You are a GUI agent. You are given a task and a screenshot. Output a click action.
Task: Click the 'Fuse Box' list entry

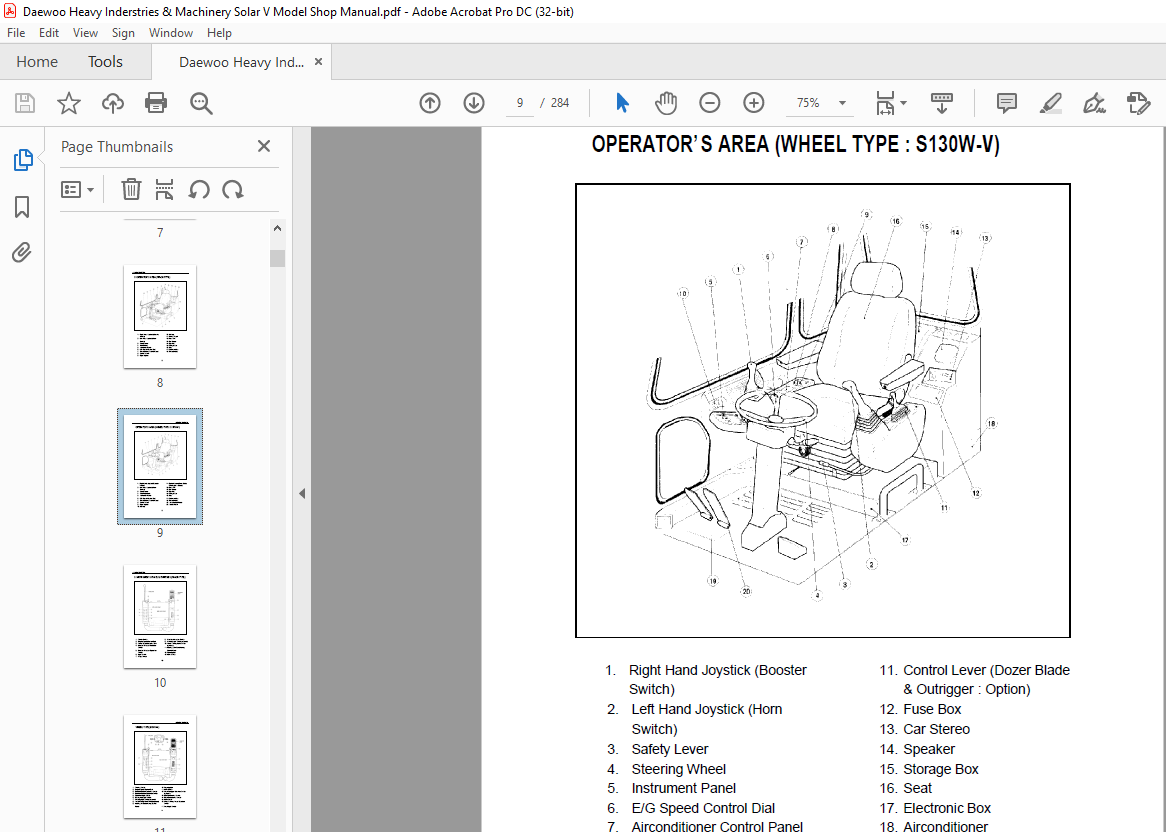pyautogui.click(x=920, y=709)
